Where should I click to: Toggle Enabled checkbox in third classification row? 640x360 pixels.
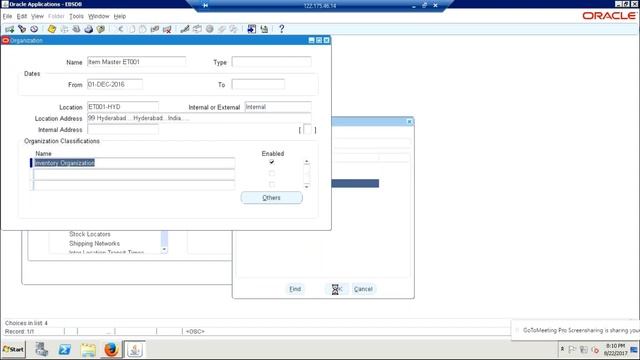tap(272, 184)
